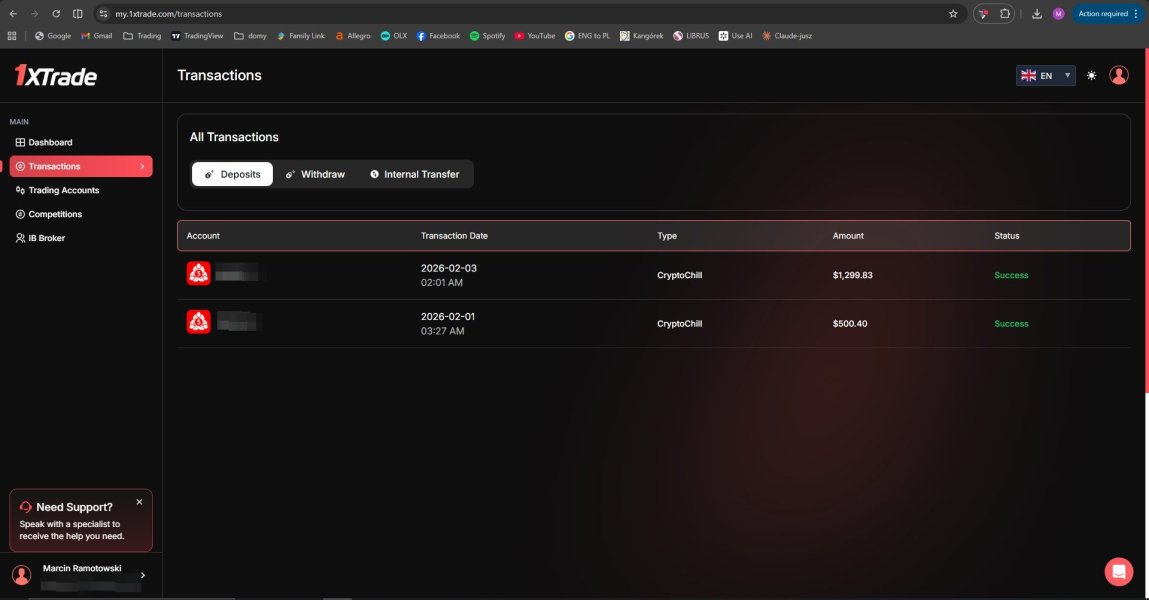The height and width of the screenshot is (600, 1149).
Task: Go to Dashboard in sidebar
Action: 50,143
